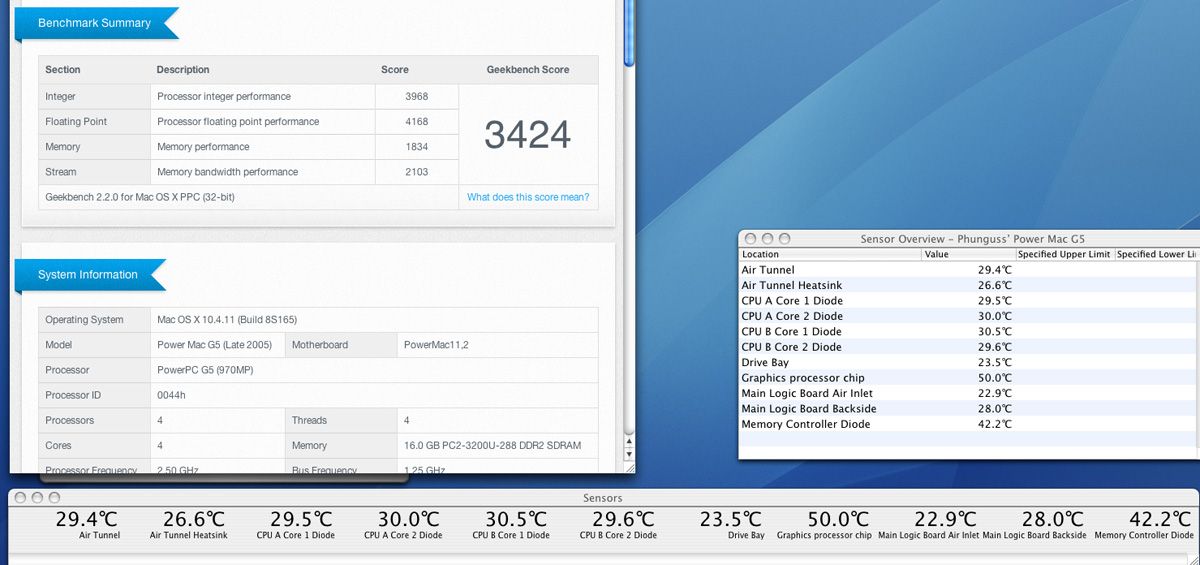1200x565 pixels.
Task: Click 'Geekbench 2.2.0 for Mac OS X PPC (32-bit)' text
Action: pos(140,197)
